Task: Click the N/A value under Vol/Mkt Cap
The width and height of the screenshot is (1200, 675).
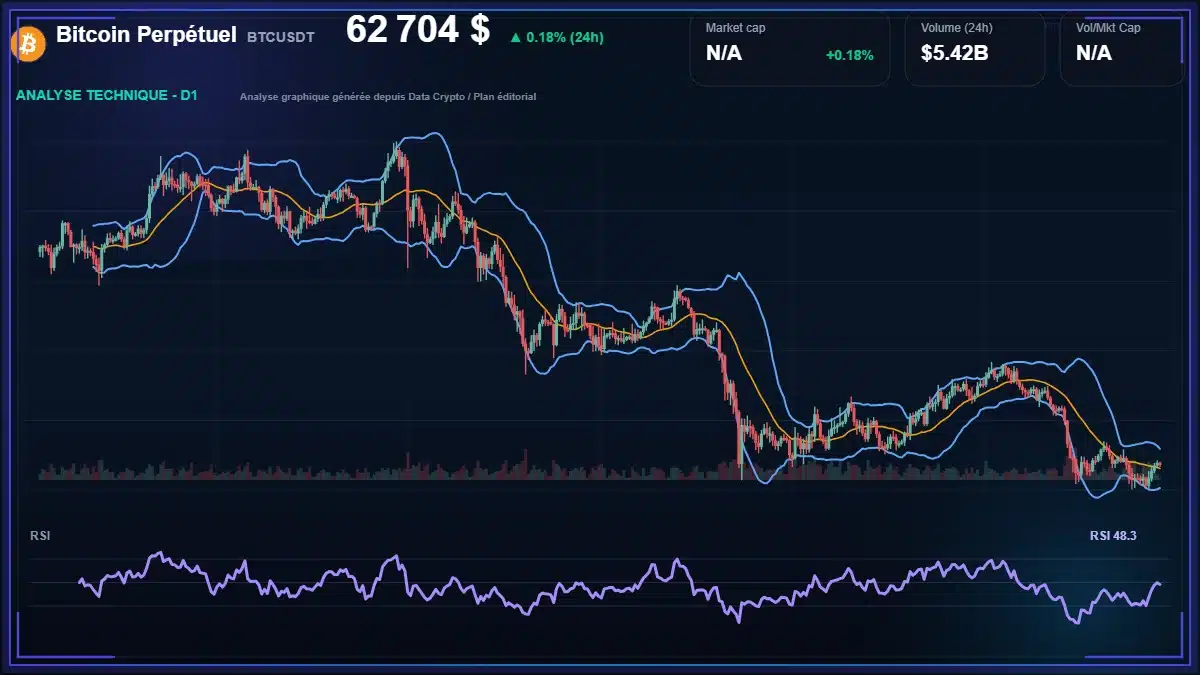Action: pos(1094,53)
